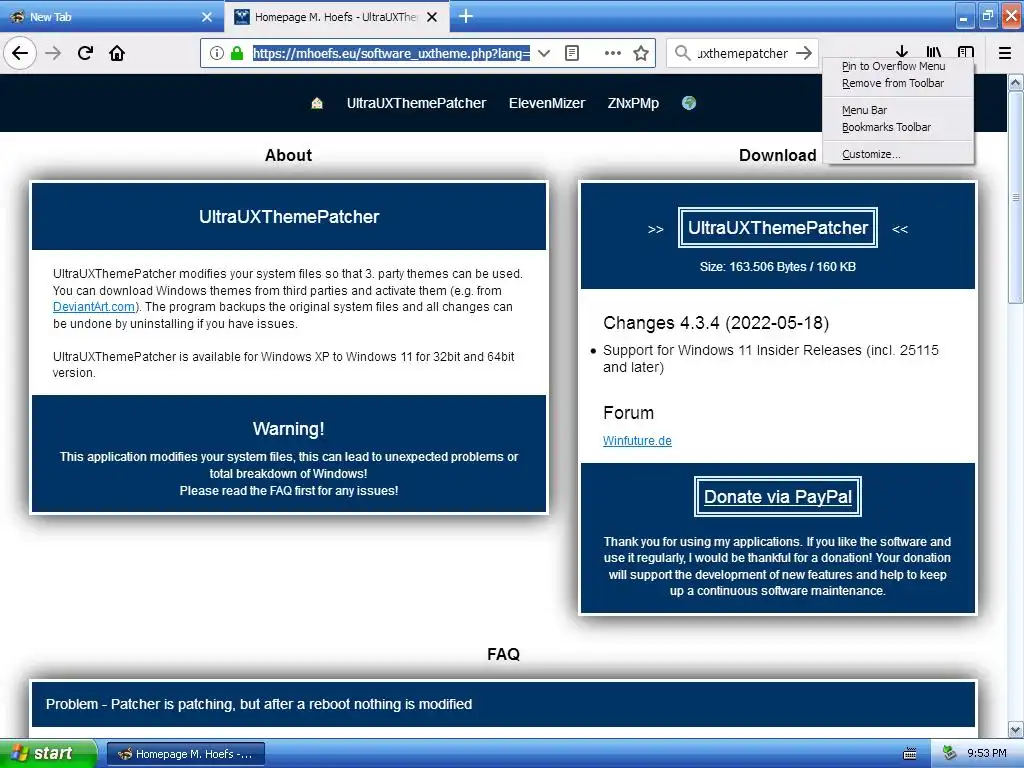The height and width of the screenshot is (768, 1024).
Task: Select Customize... from context menu
Action: pyautogui.click(x=871, y=154)
